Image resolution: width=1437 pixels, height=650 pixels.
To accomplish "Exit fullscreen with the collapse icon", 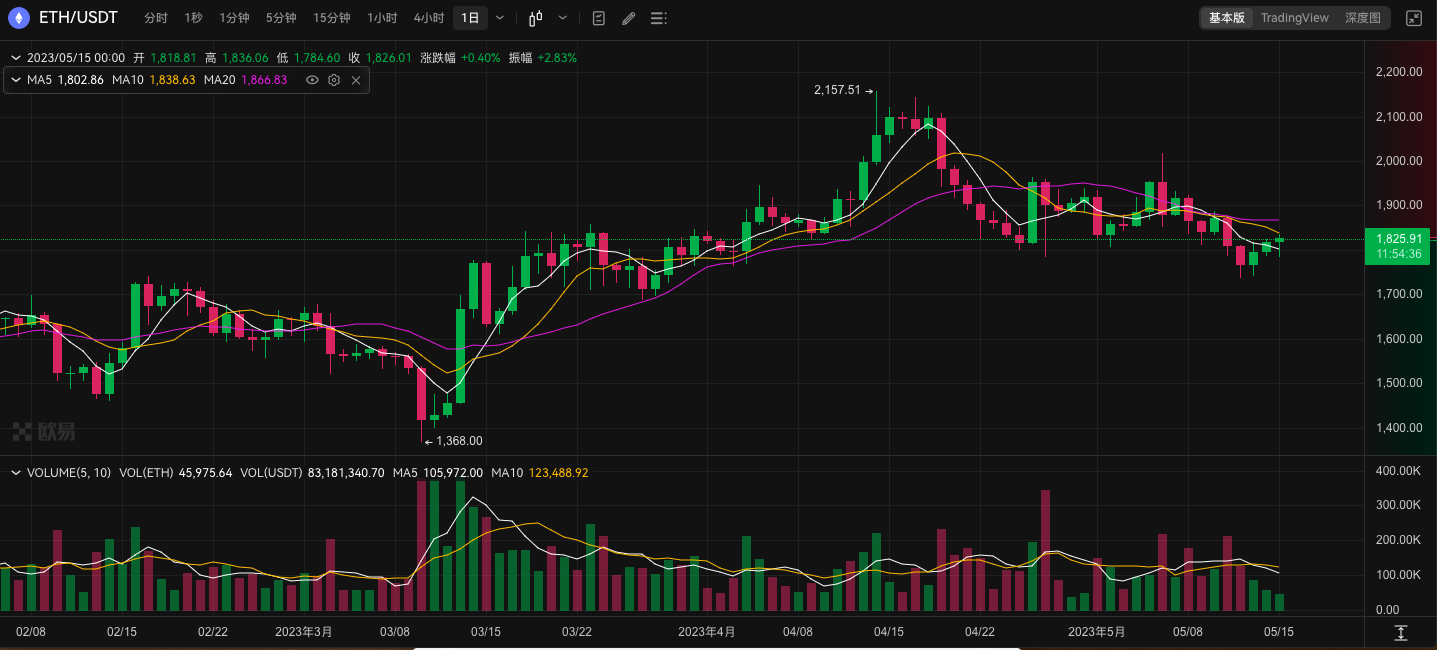I will tap(1414, 18).
